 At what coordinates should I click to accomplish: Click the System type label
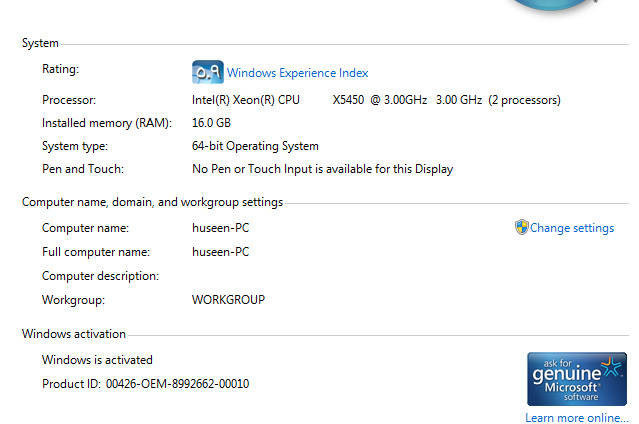click(x=75, y=146)
